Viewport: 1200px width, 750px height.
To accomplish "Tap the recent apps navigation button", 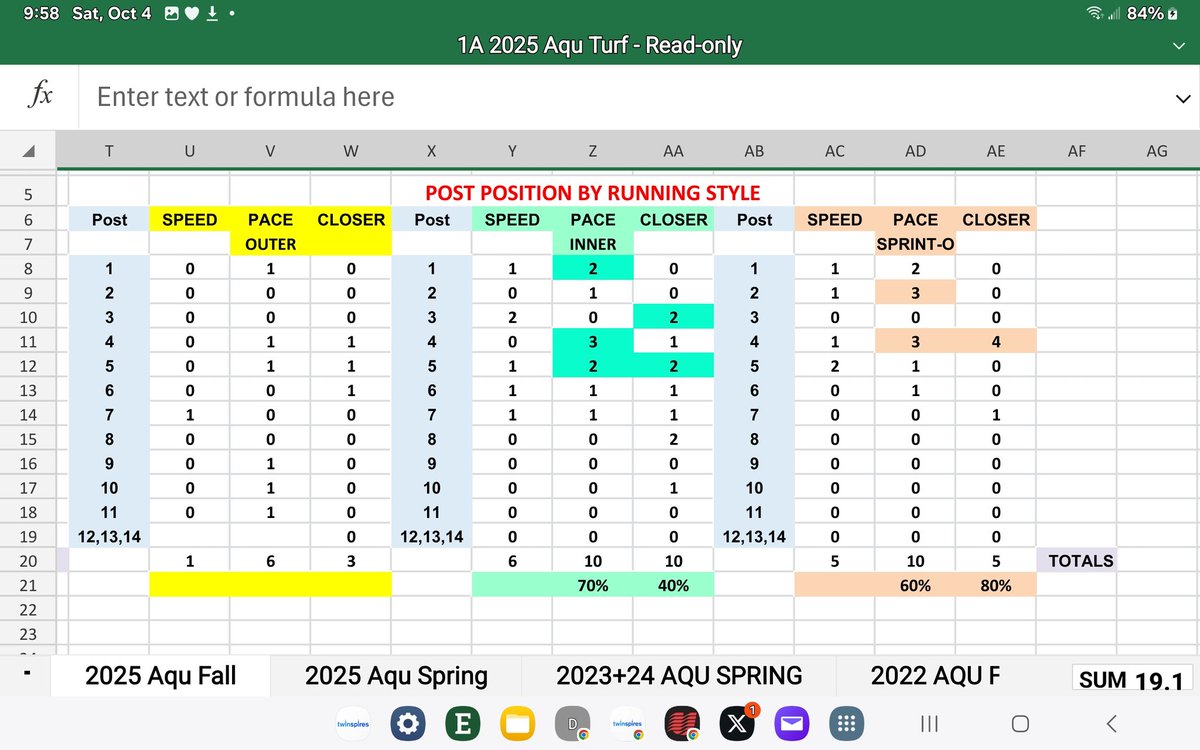I will [x=929, y=723].
